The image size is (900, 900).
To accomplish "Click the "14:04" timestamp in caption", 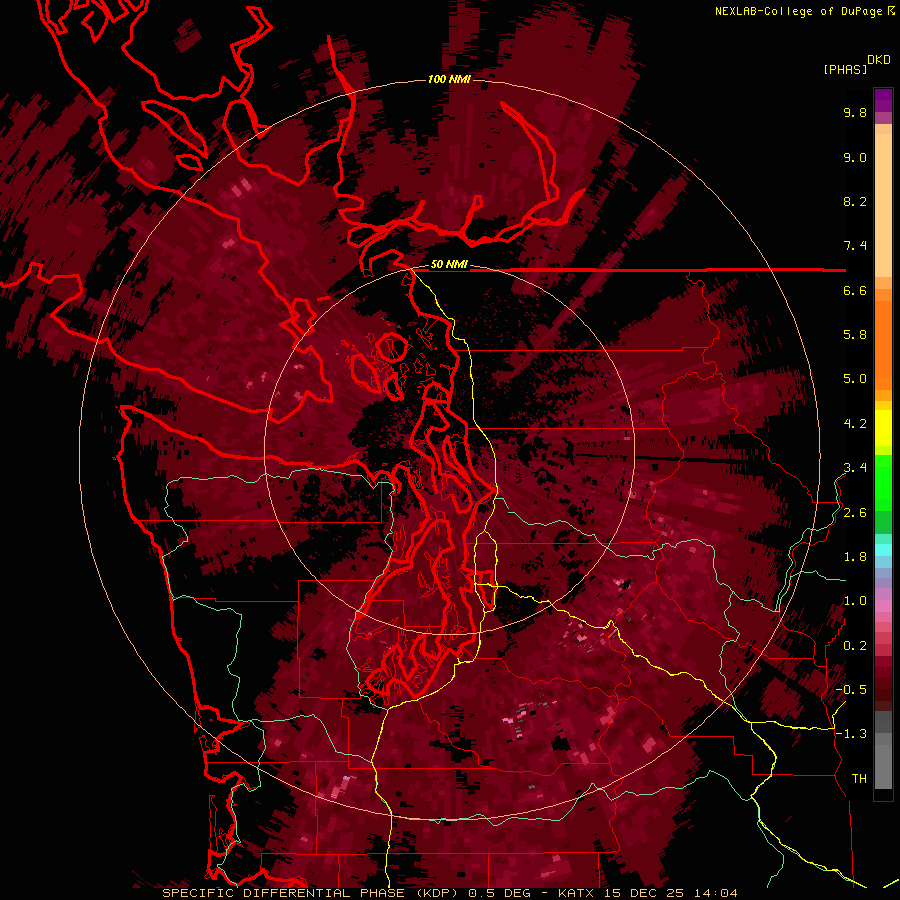I will 715,893.
